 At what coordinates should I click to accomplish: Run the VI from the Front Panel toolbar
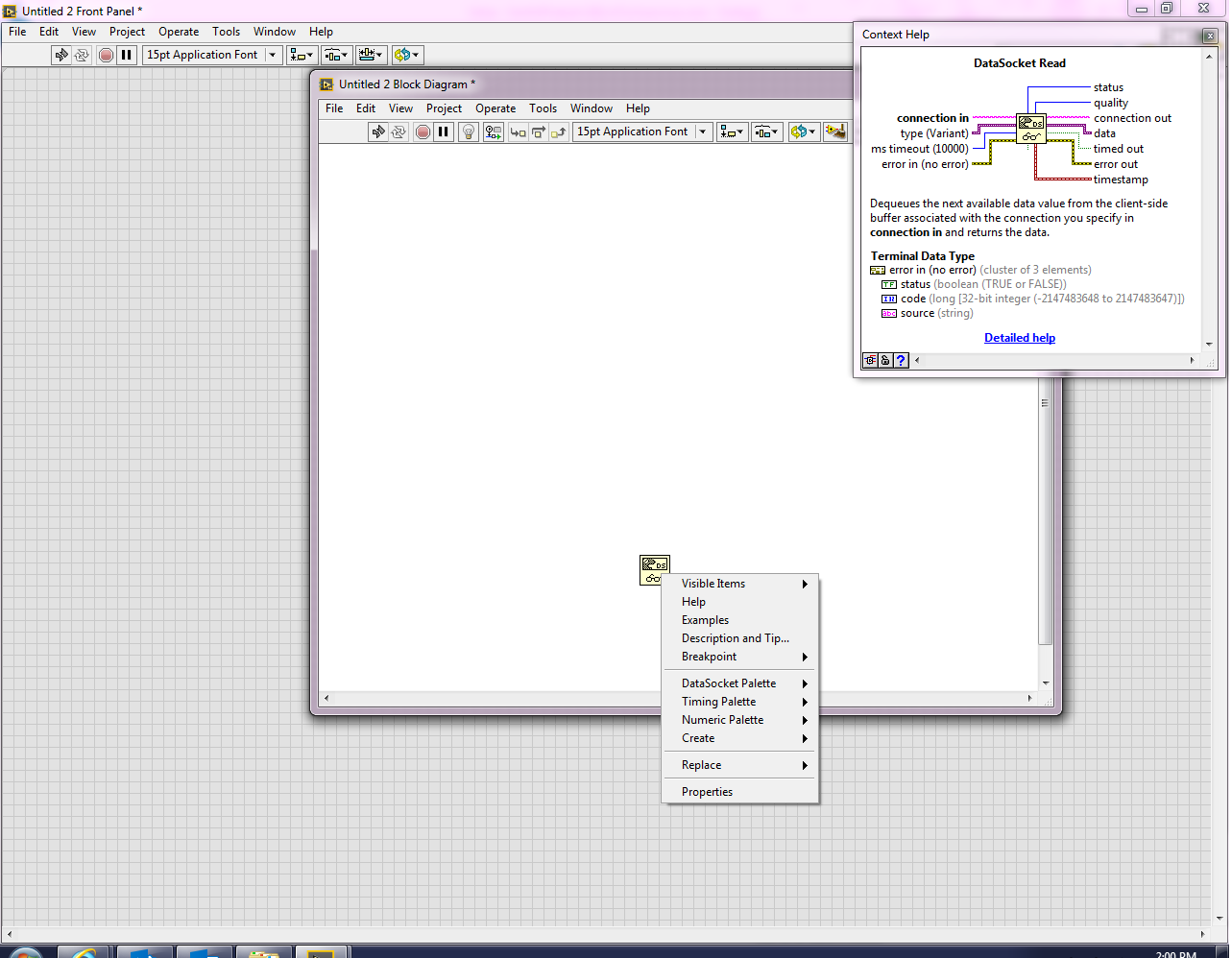[x=61, y=55]
